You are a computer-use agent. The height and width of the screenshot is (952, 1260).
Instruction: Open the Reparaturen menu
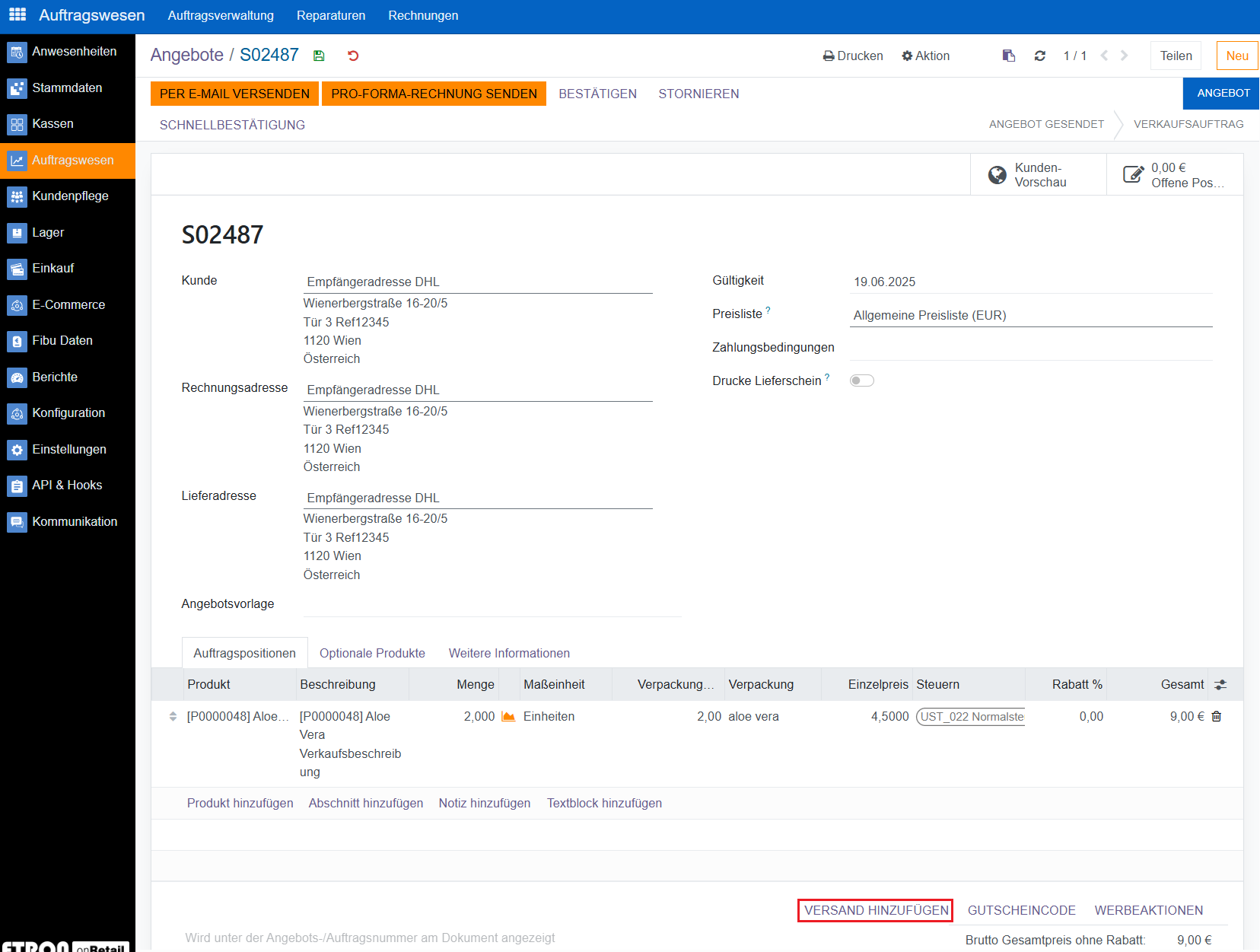pyautogui.click(x=331, y=15)
